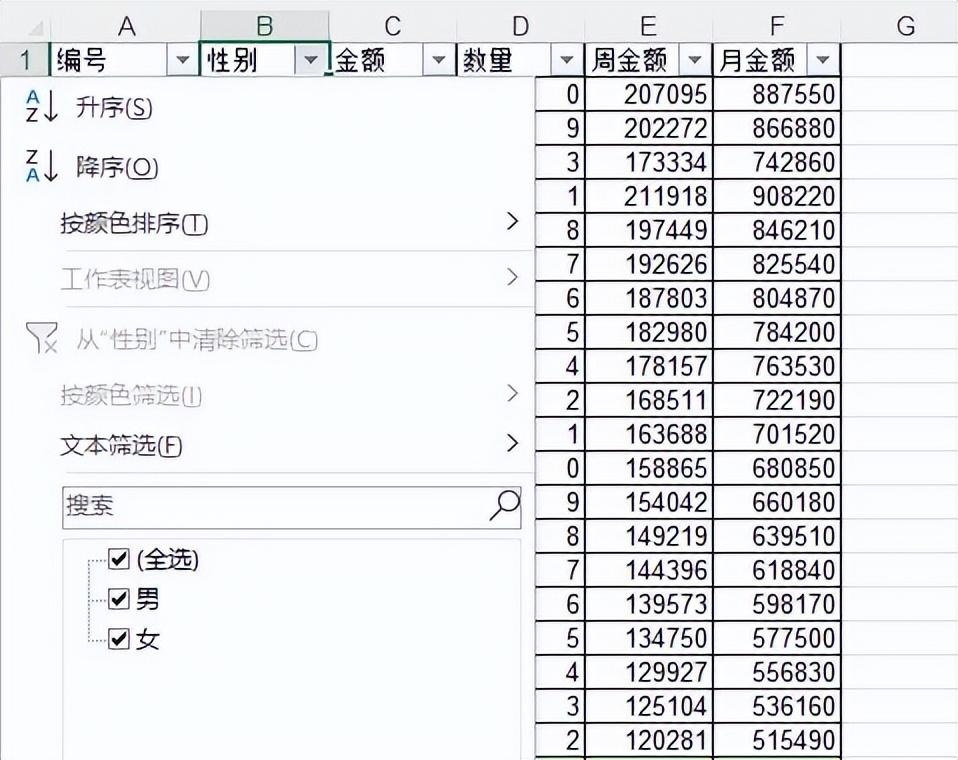
Task: Uncheck the 女 checkbox
Action: [119, 639]
